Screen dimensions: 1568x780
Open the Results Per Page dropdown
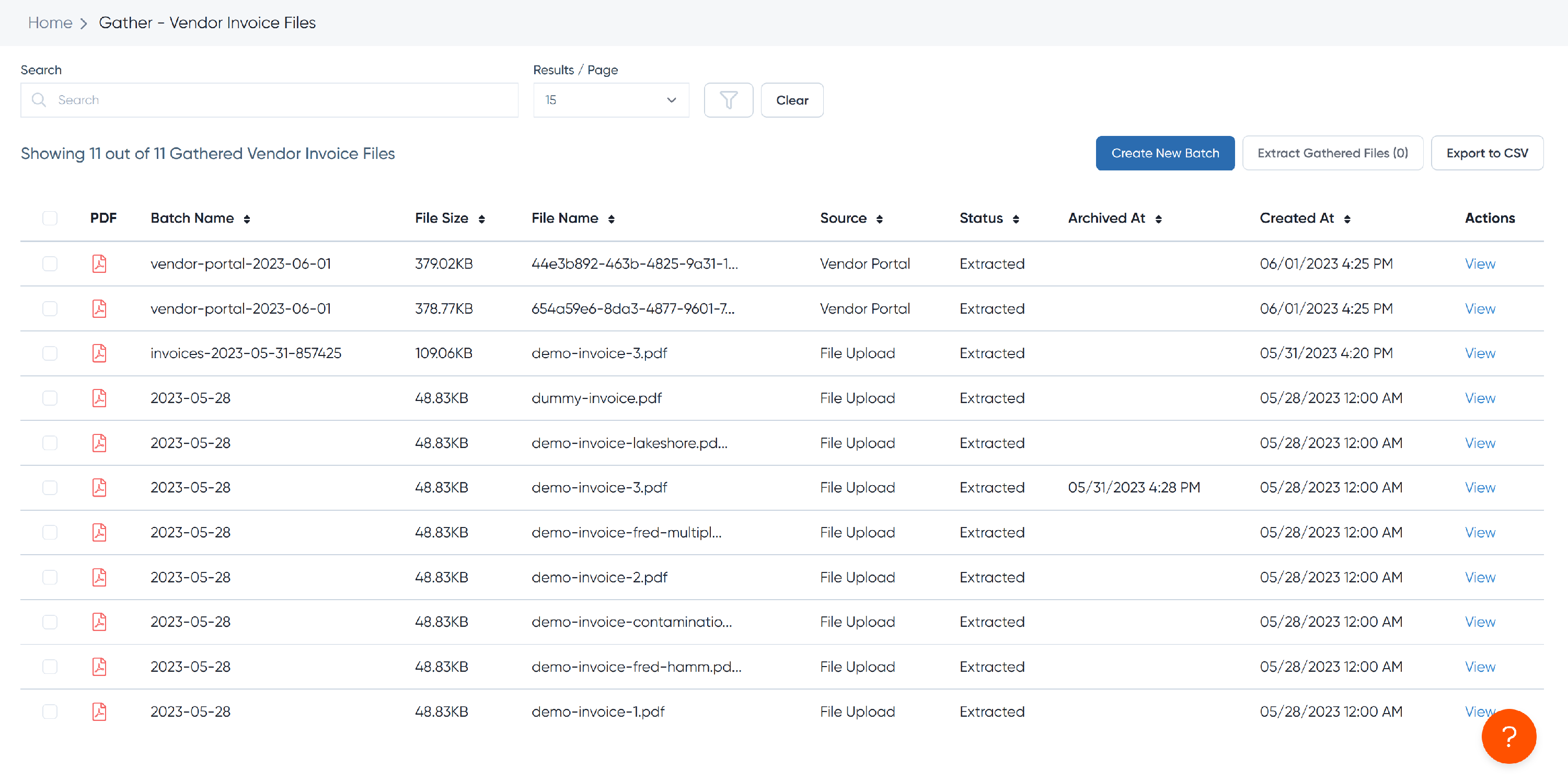coord(610,100)
